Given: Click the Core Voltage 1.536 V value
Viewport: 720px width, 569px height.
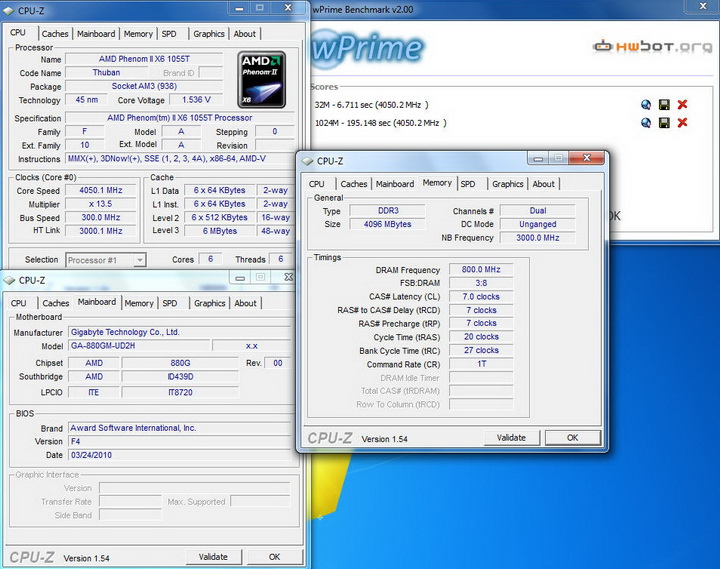Looking at the screenshot, I should (x=196, y=100).
